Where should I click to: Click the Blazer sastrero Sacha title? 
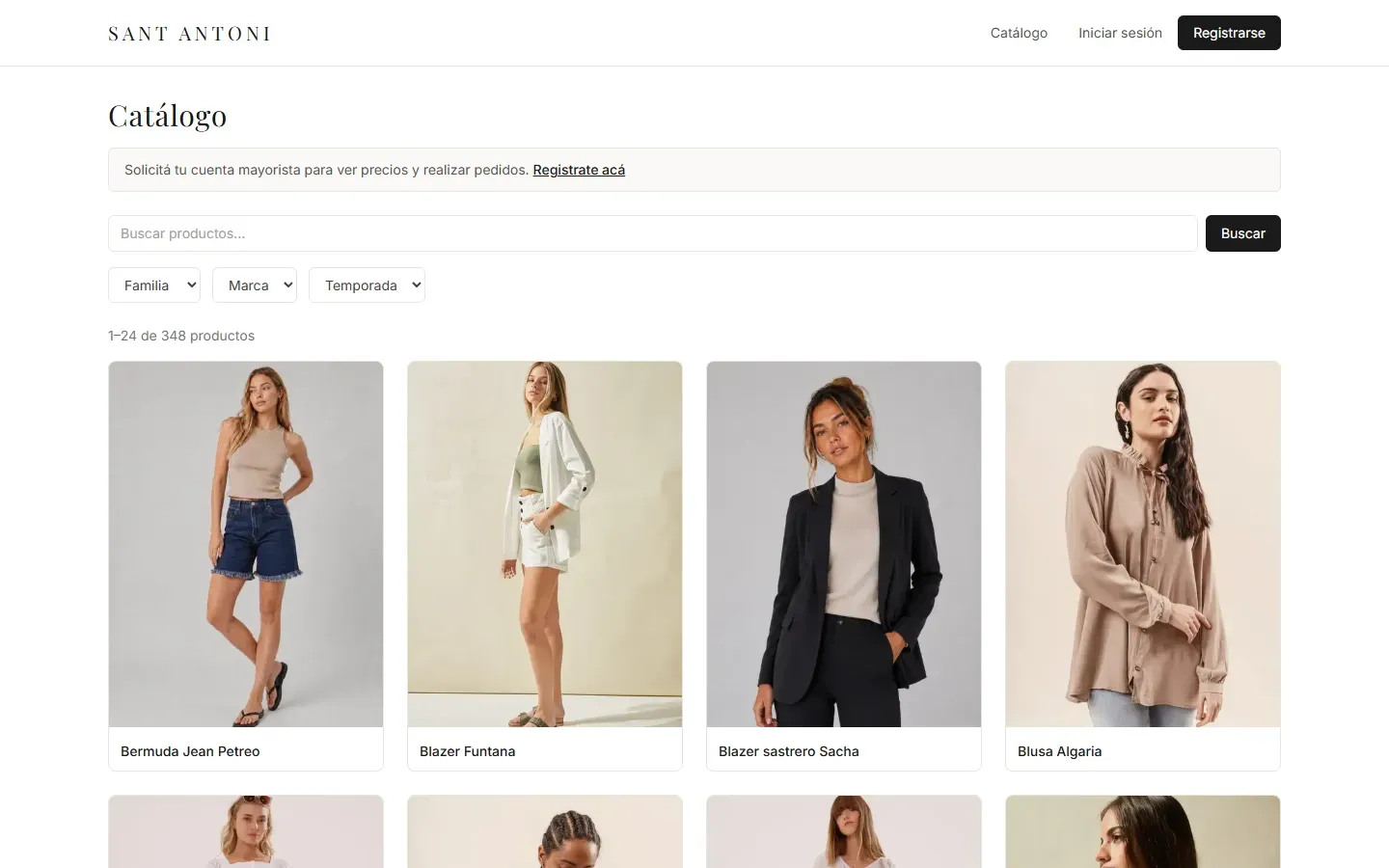pos(788,751)
